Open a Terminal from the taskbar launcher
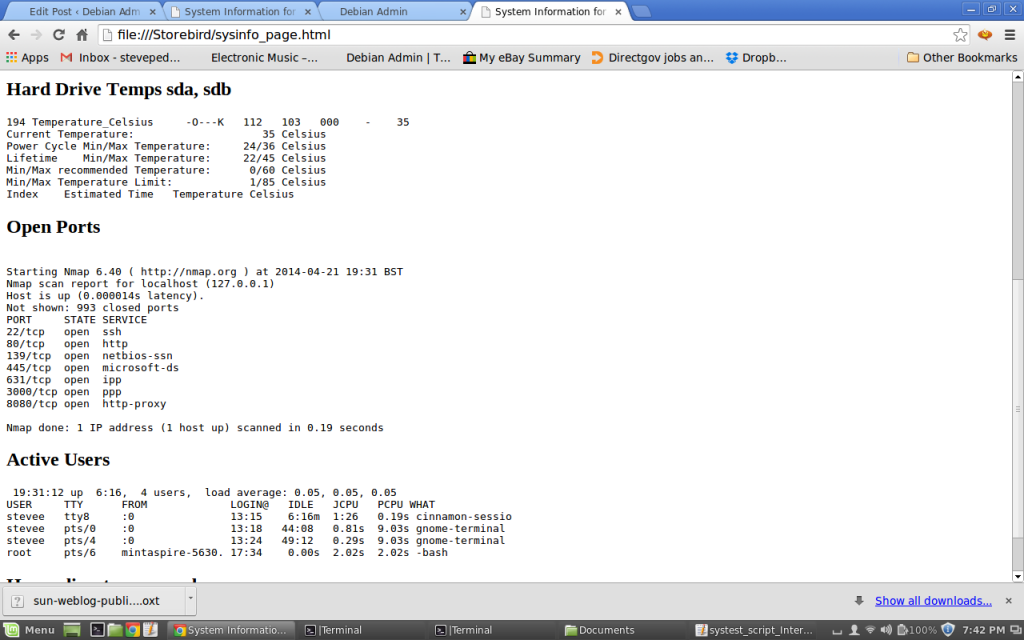The height and width of the screenshot is (640, 1024). (x=96, y=631)
